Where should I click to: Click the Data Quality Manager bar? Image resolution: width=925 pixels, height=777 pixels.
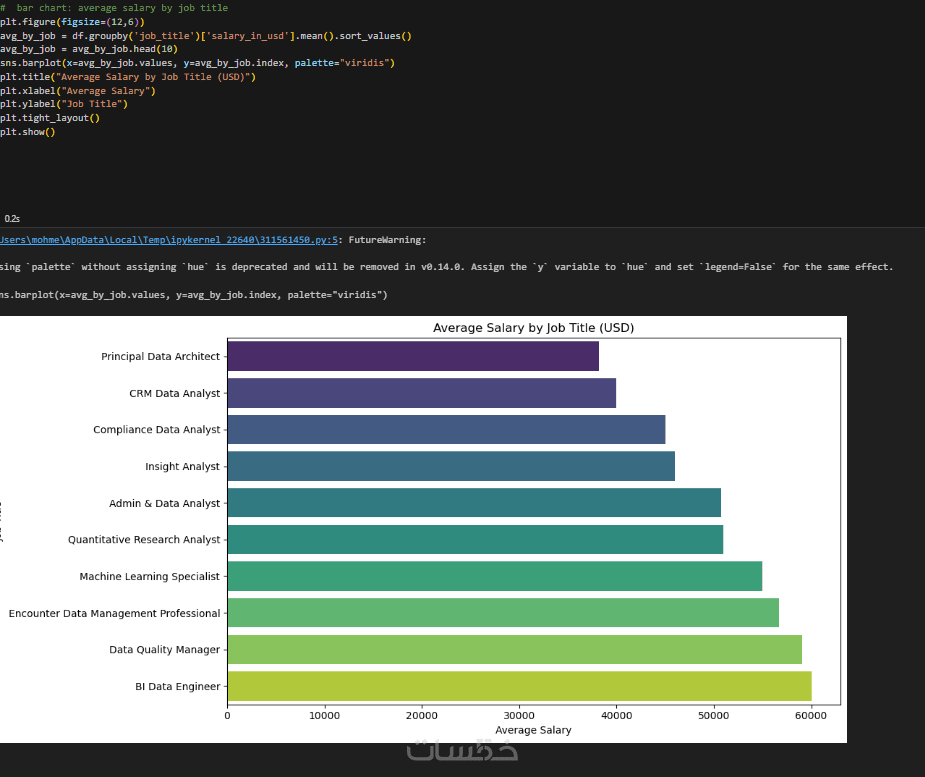514,650
